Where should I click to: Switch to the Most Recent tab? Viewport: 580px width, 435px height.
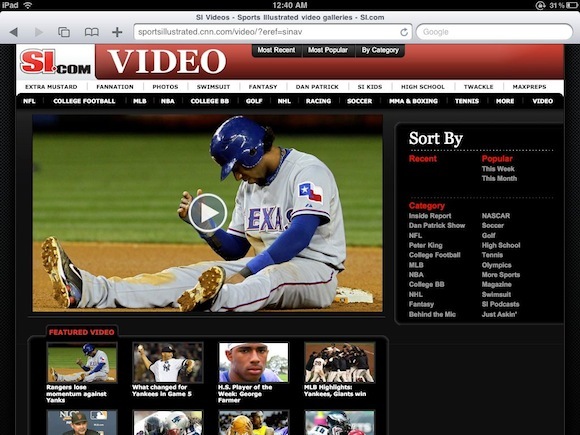click(276, 50)
